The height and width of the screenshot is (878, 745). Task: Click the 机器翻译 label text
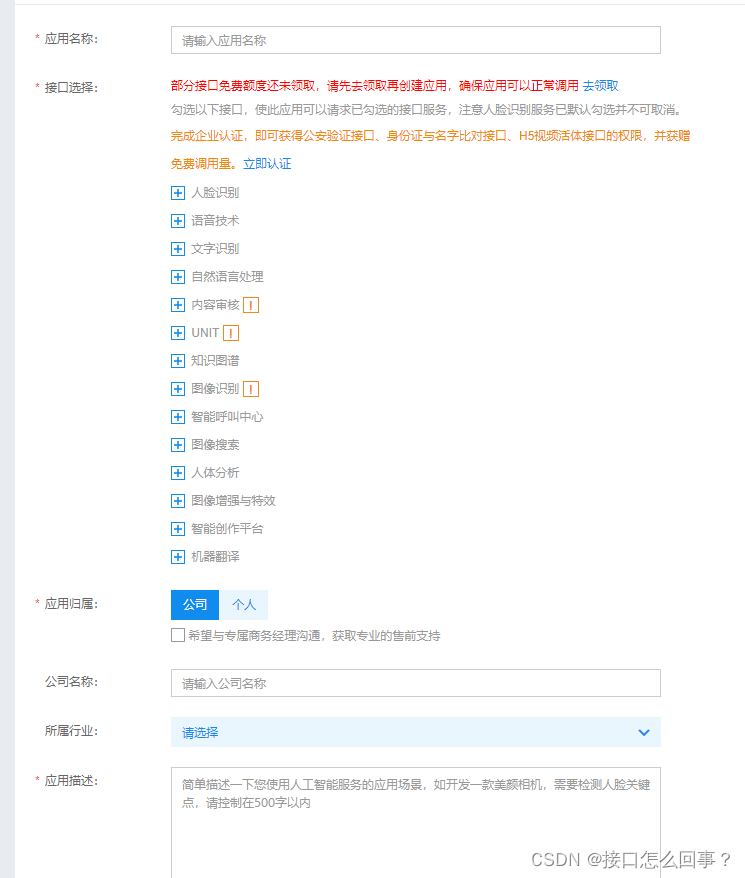pos(215,557)
